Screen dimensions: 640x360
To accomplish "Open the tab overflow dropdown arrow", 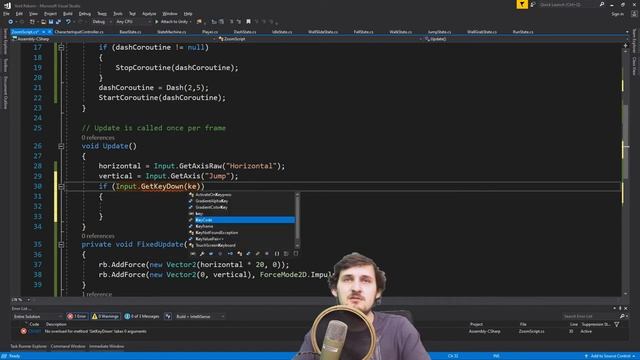I will click(x=627, y=31).
